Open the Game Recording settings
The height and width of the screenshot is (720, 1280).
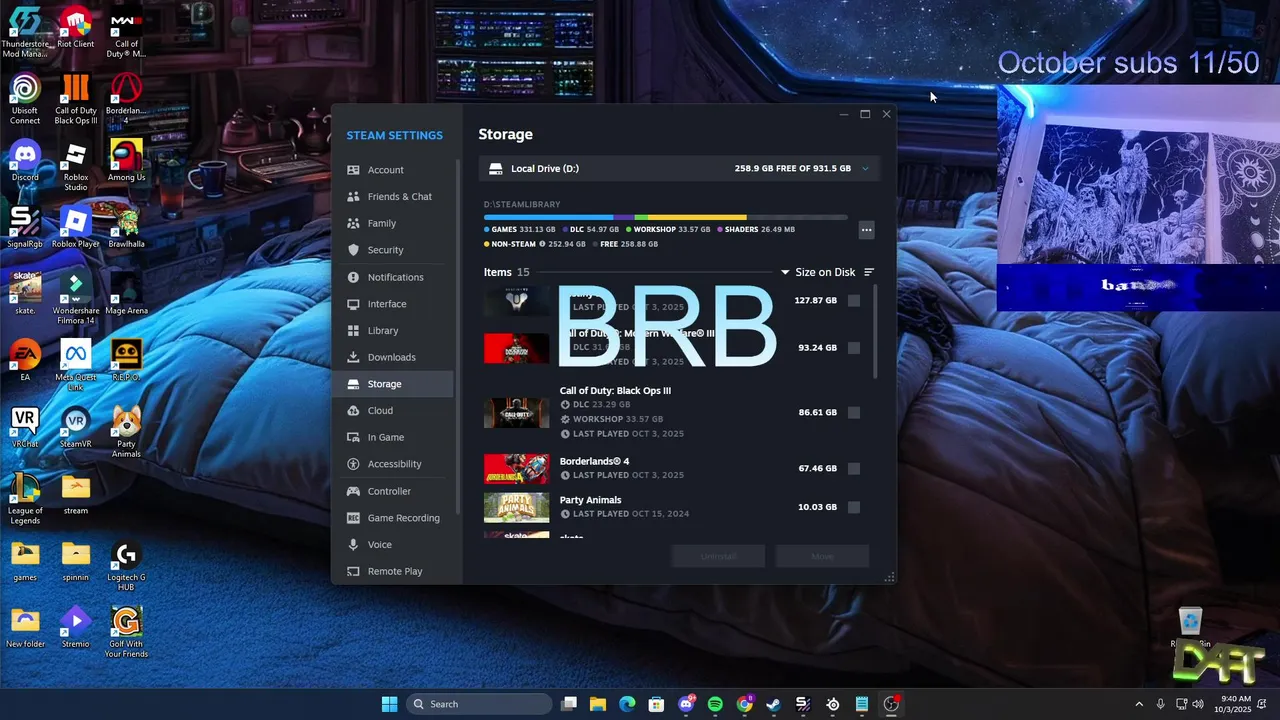pos(394,518)
